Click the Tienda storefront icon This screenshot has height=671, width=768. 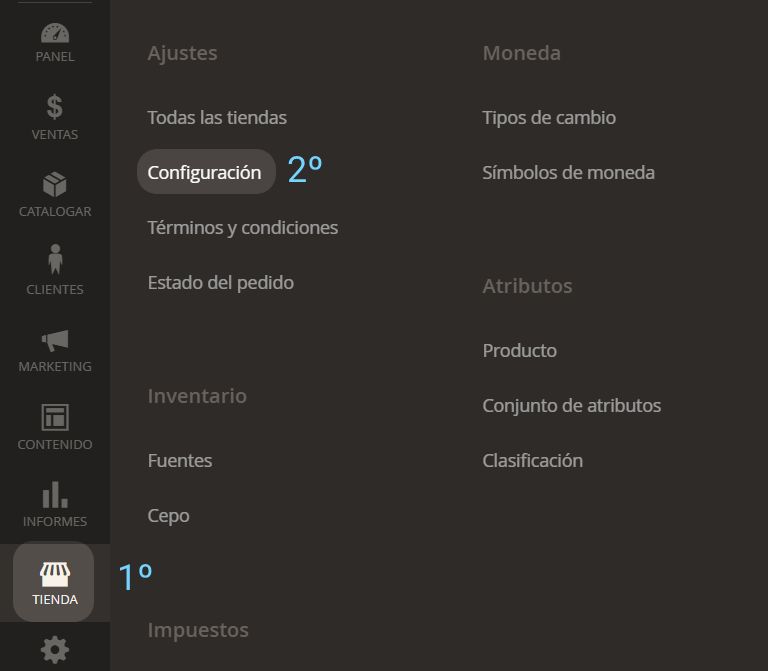coord(55,574)
